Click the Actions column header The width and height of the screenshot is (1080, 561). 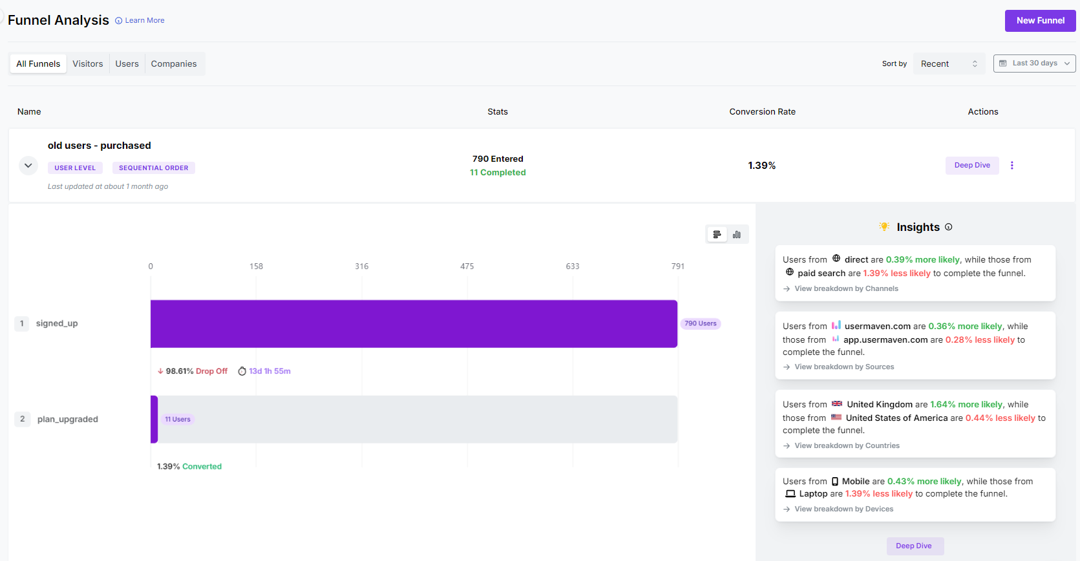click(983, 112)
